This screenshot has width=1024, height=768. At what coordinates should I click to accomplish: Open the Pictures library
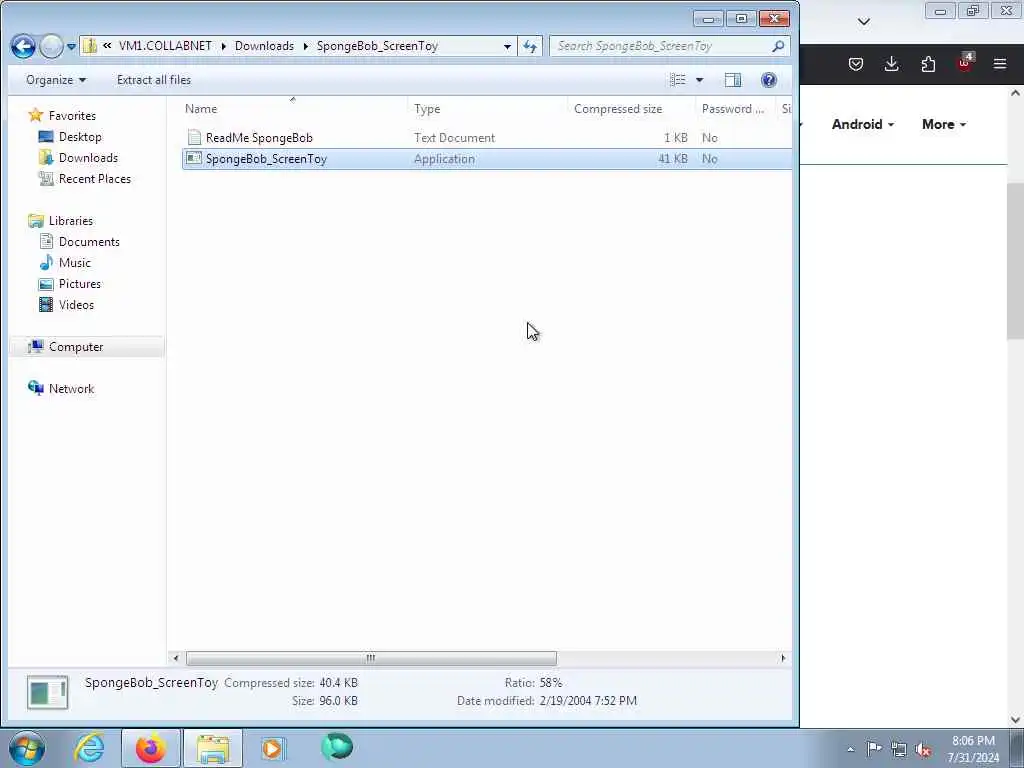point(80,283)
